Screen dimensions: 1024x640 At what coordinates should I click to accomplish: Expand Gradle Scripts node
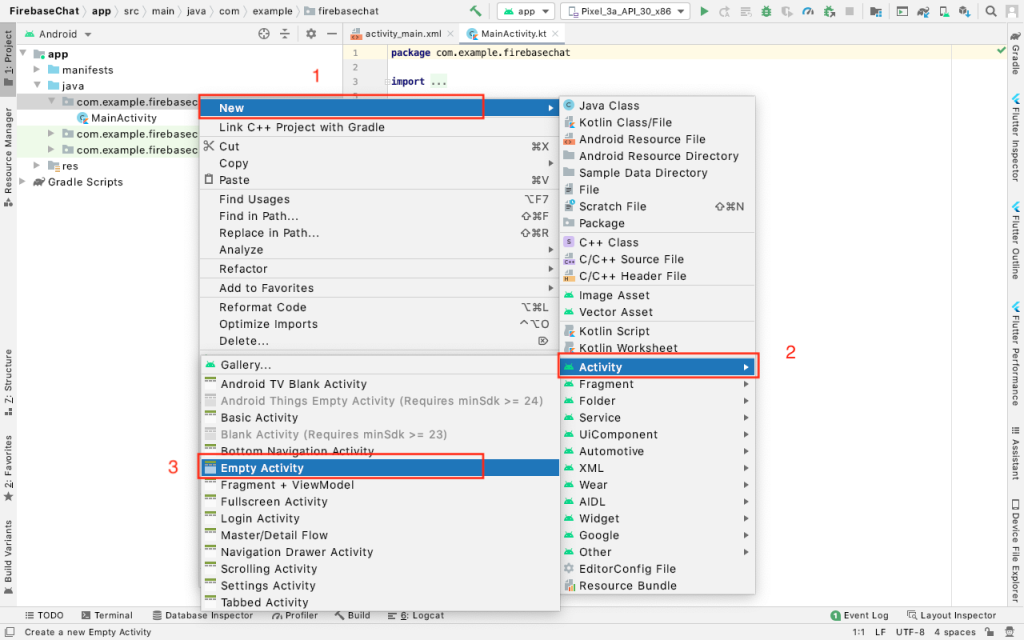pyautogui.click(x=23, y=182)
